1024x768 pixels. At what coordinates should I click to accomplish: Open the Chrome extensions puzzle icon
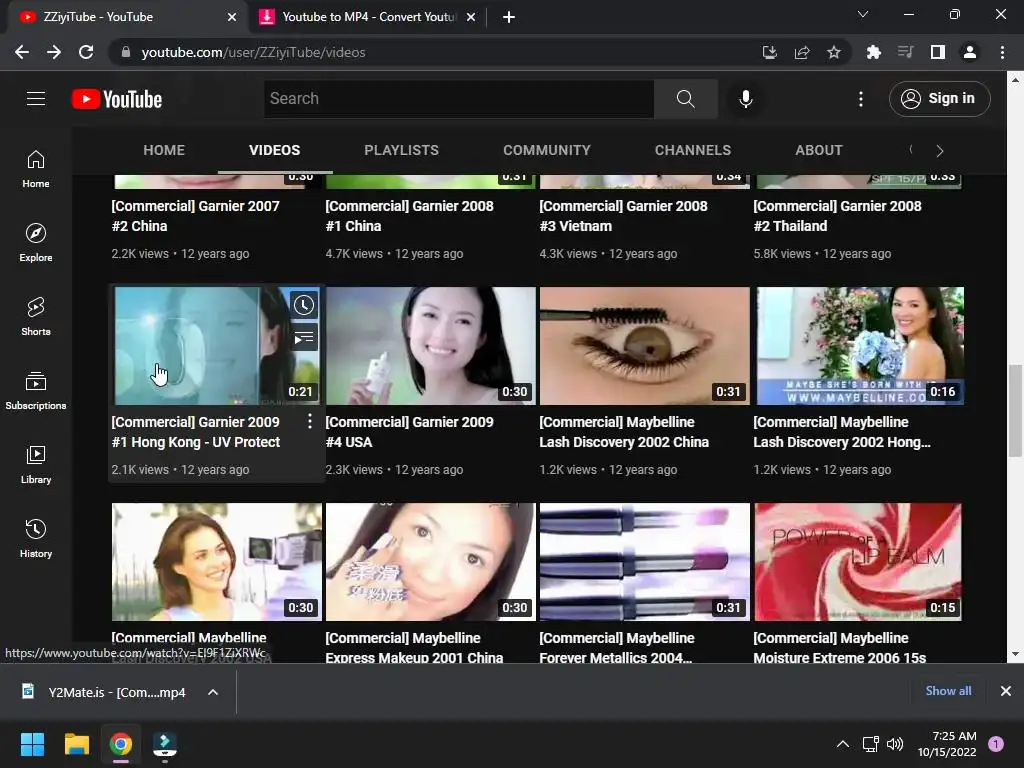coord(873,52)
